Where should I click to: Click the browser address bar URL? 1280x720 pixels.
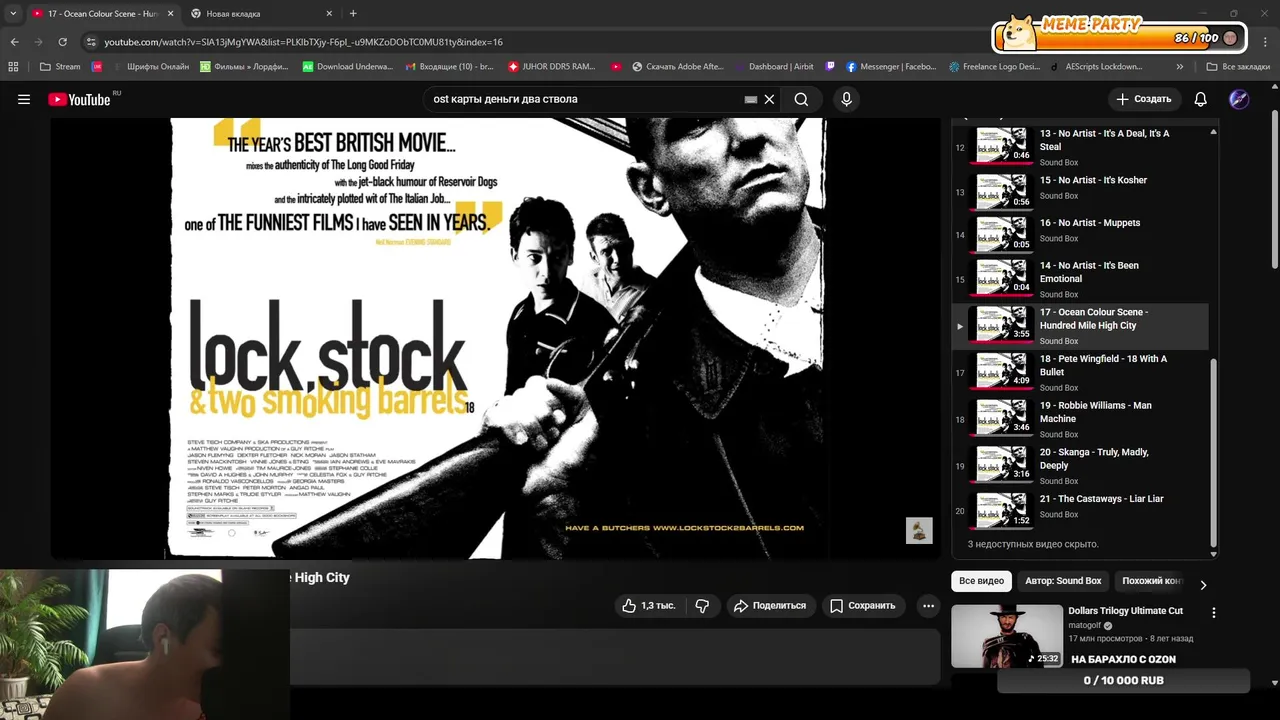coord(303,42)
